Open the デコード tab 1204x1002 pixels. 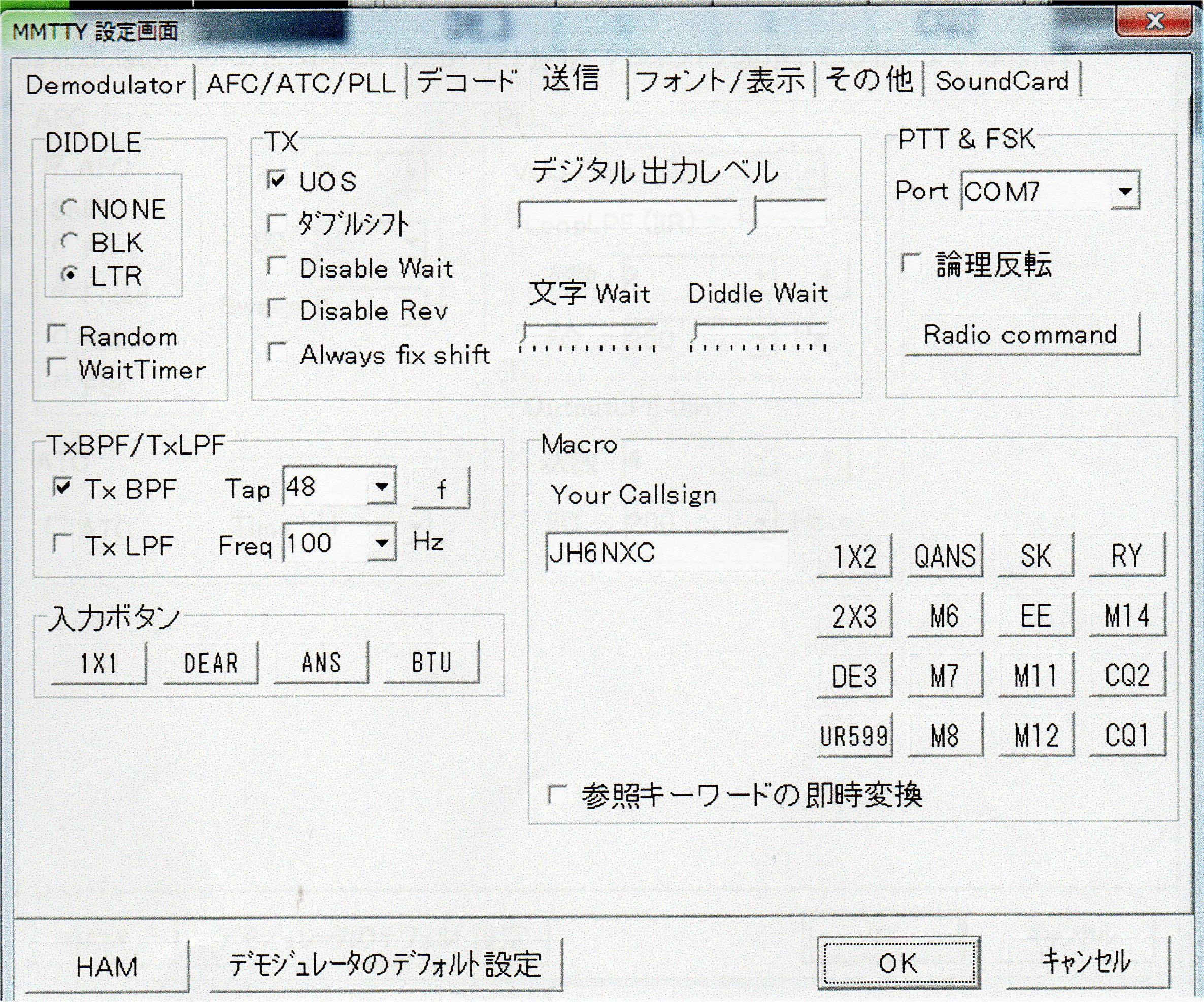[467, 81]
